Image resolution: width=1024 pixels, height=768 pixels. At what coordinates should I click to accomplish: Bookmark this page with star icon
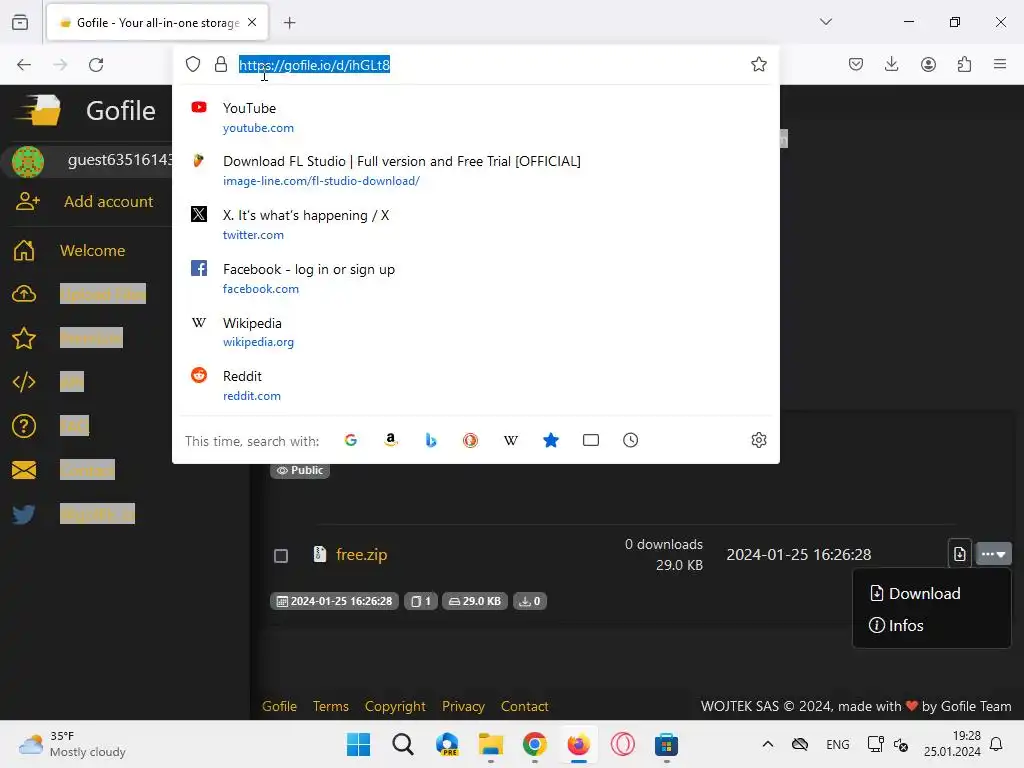pyautogui.click(x=758, y=64)
